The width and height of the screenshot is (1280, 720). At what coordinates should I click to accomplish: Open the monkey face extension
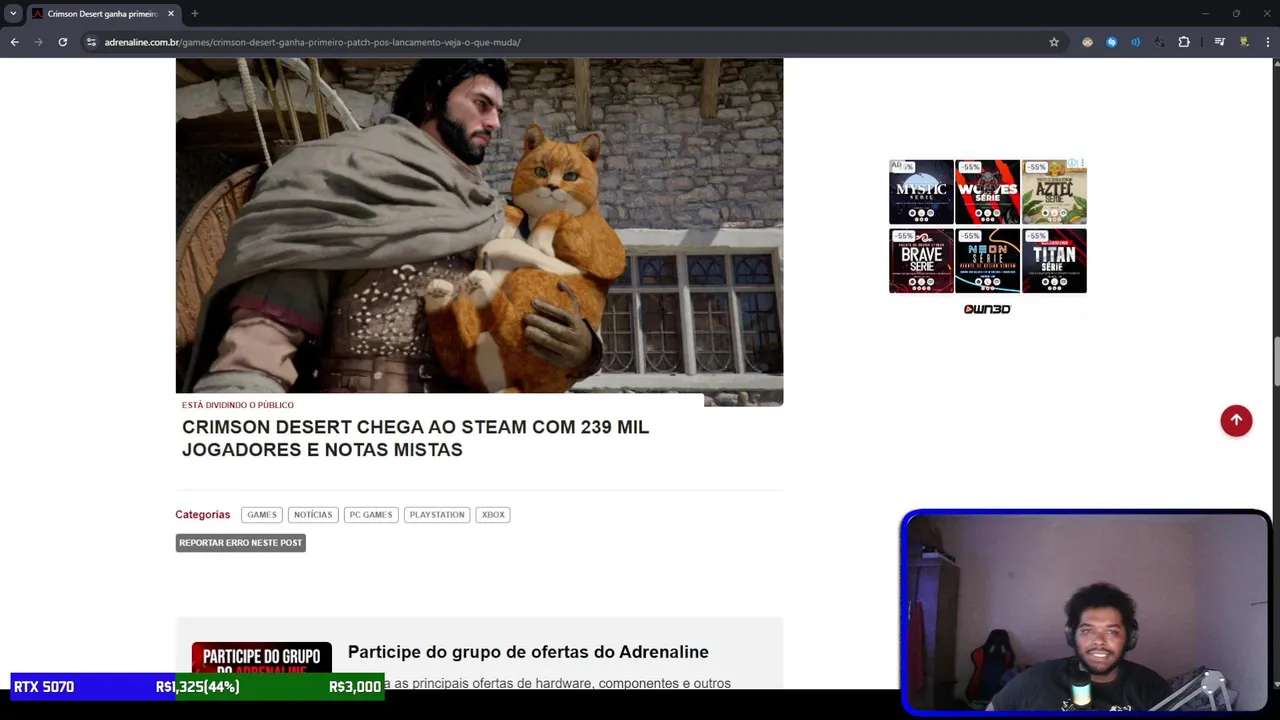click(1087, 42)
